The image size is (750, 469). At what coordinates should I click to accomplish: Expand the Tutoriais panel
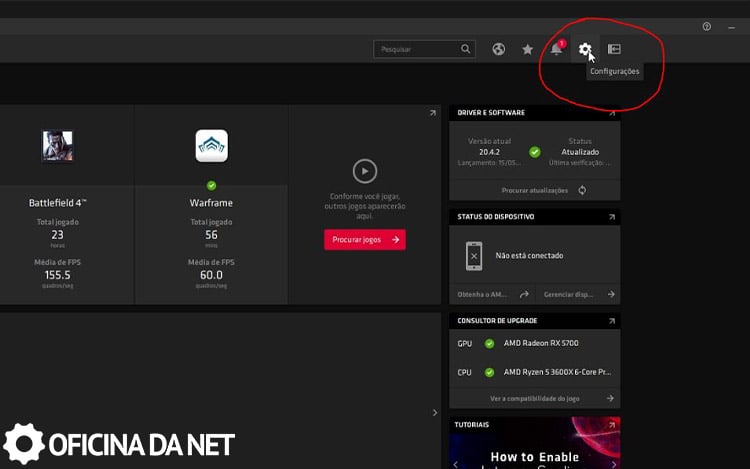click(x=612, y=425)
